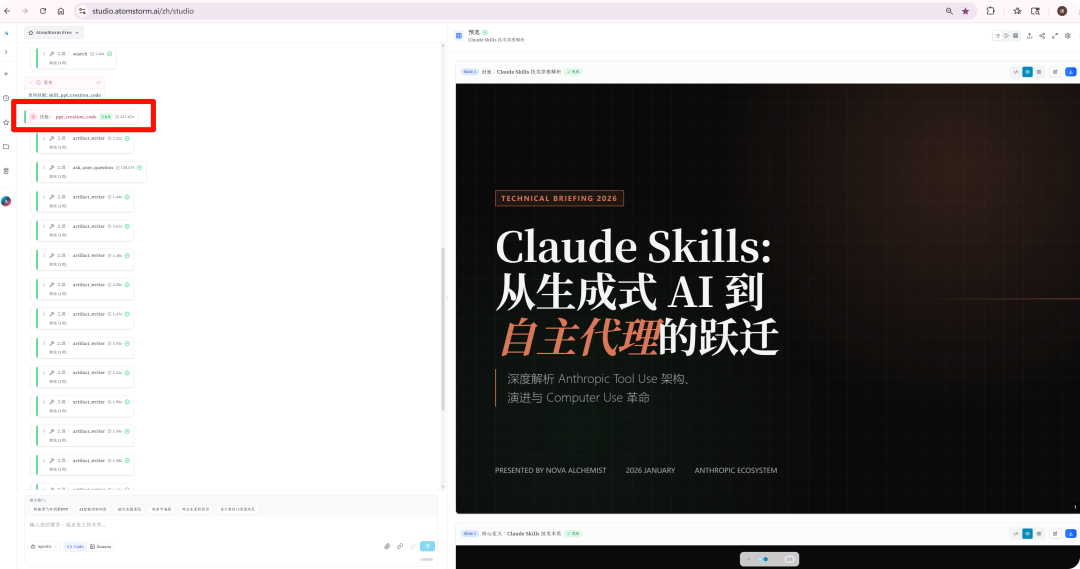
Task: Switch to Code mode in the chat input
Action: point(75,546)
